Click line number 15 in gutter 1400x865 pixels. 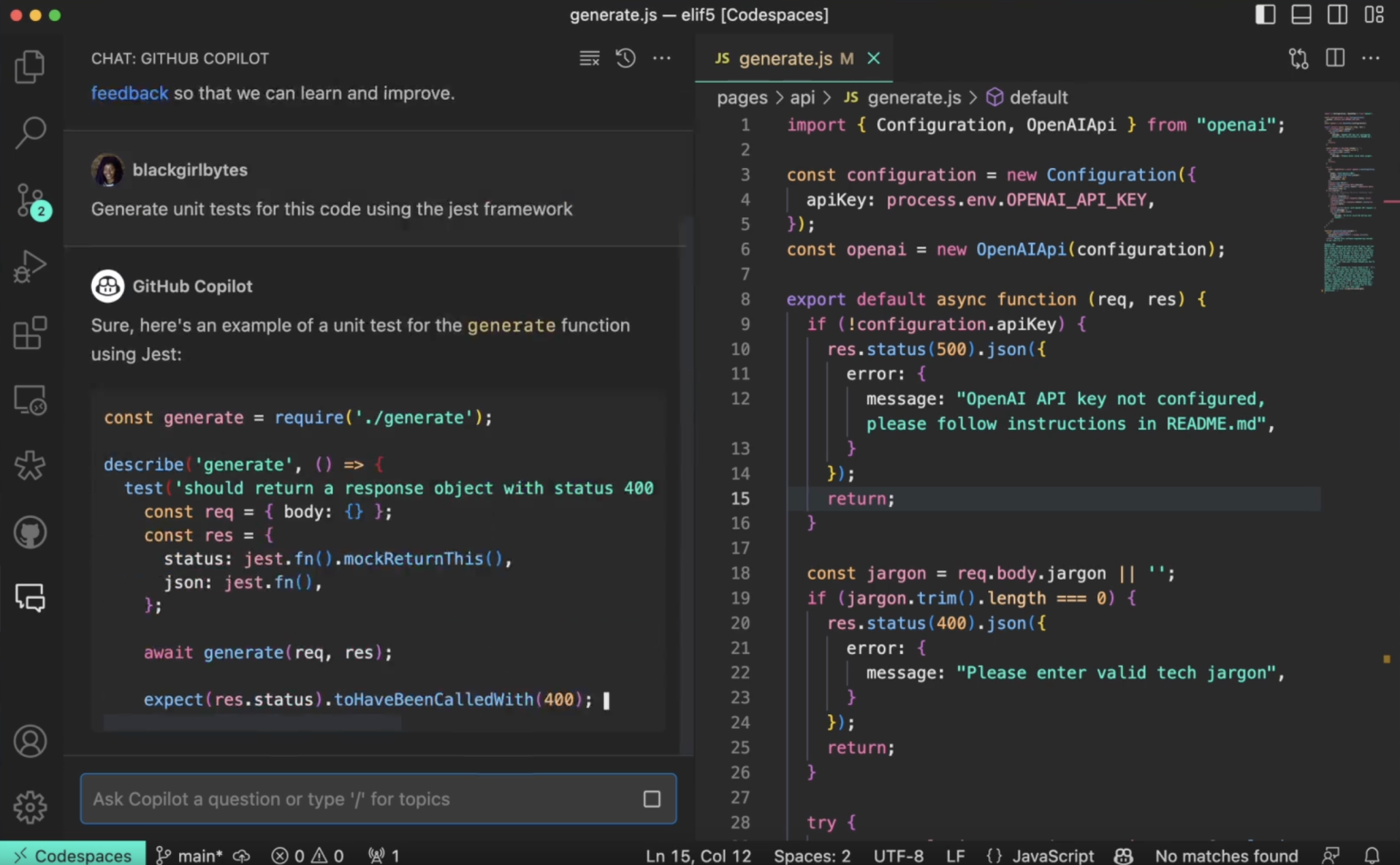click(x=740, y=498)
